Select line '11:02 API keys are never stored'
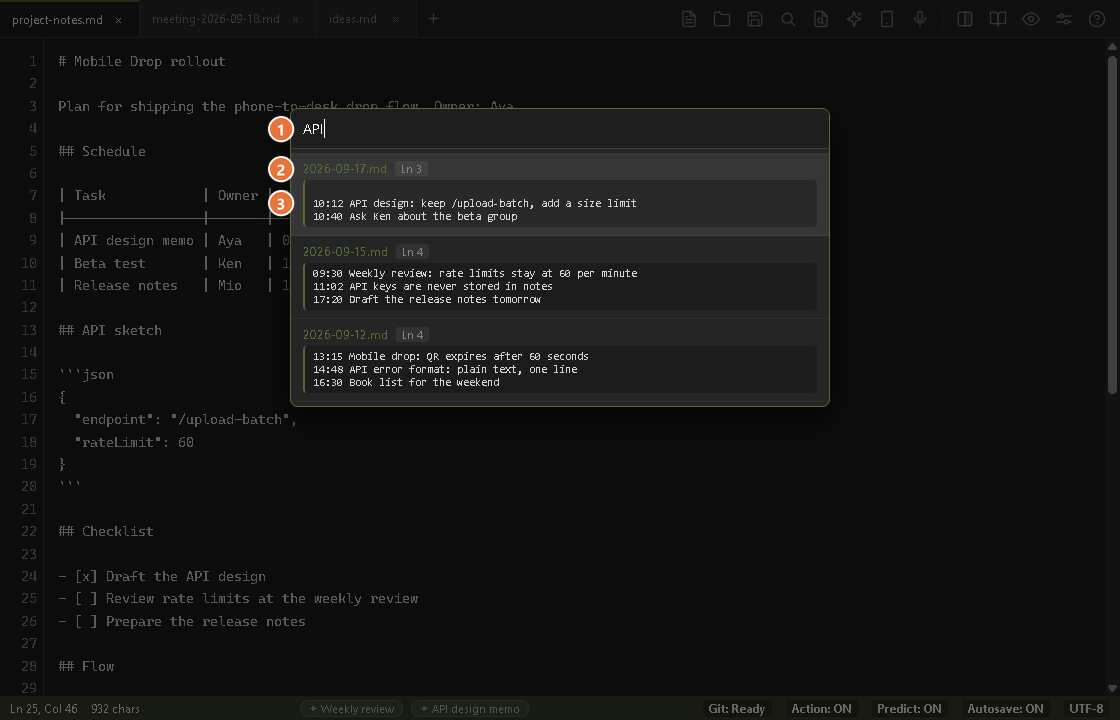This screenshot has height=720, width=1120. 433,286
